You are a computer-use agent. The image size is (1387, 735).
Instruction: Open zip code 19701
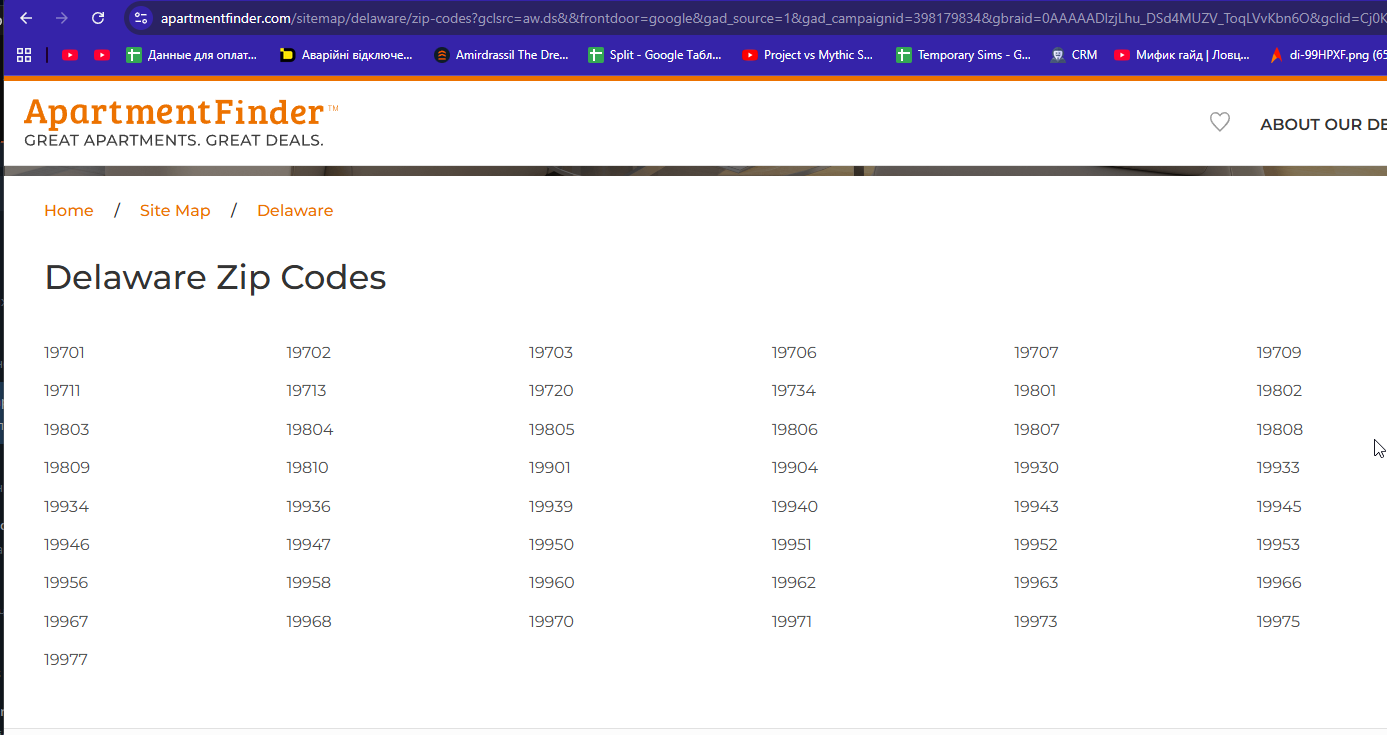(x=64, y=352)
